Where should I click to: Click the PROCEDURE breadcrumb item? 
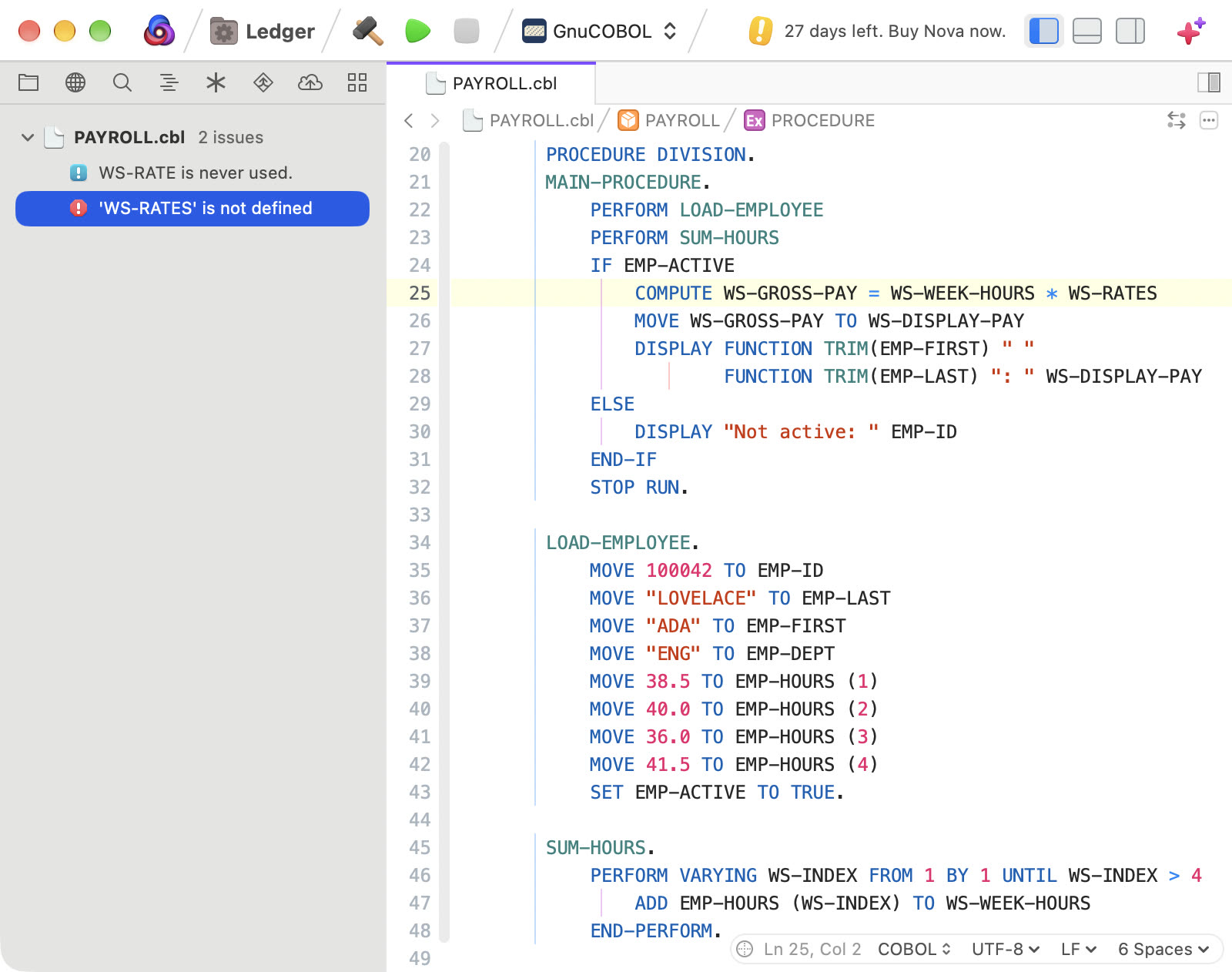[x=809, y=121]
